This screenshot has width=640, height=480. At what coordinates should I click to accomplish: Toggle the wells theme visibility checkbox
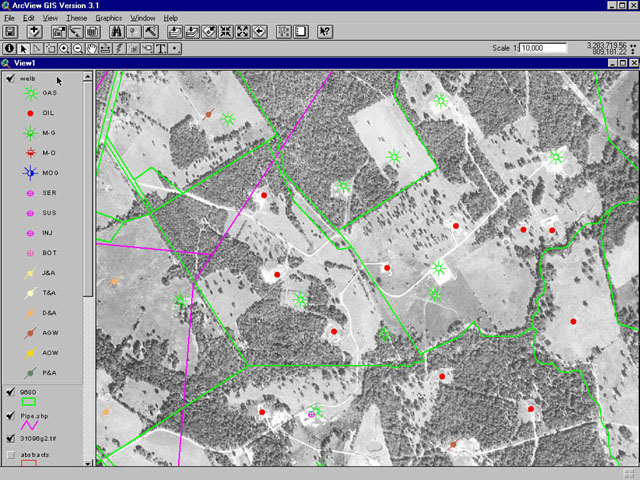pyautogui.click(x=9, y=77)
